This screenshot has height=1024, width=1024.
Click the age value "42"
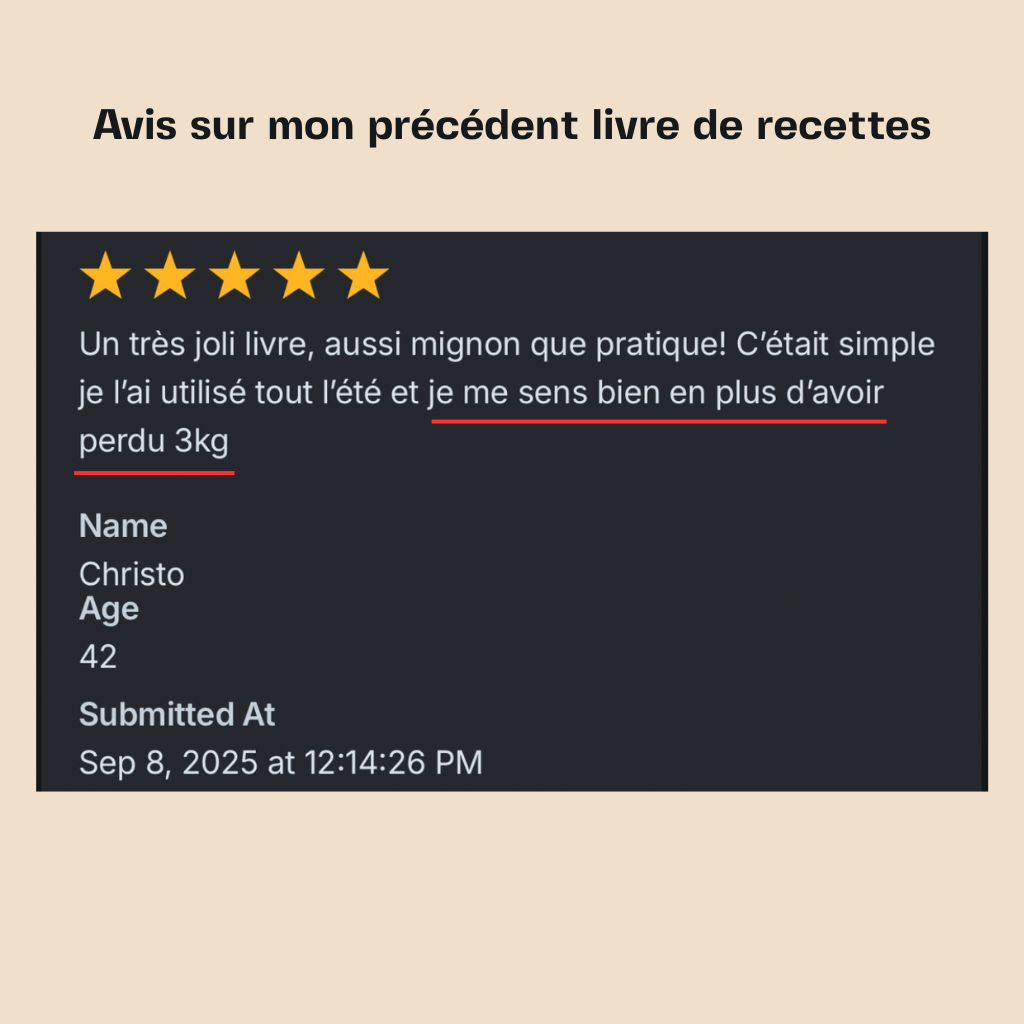click(98, 657)
